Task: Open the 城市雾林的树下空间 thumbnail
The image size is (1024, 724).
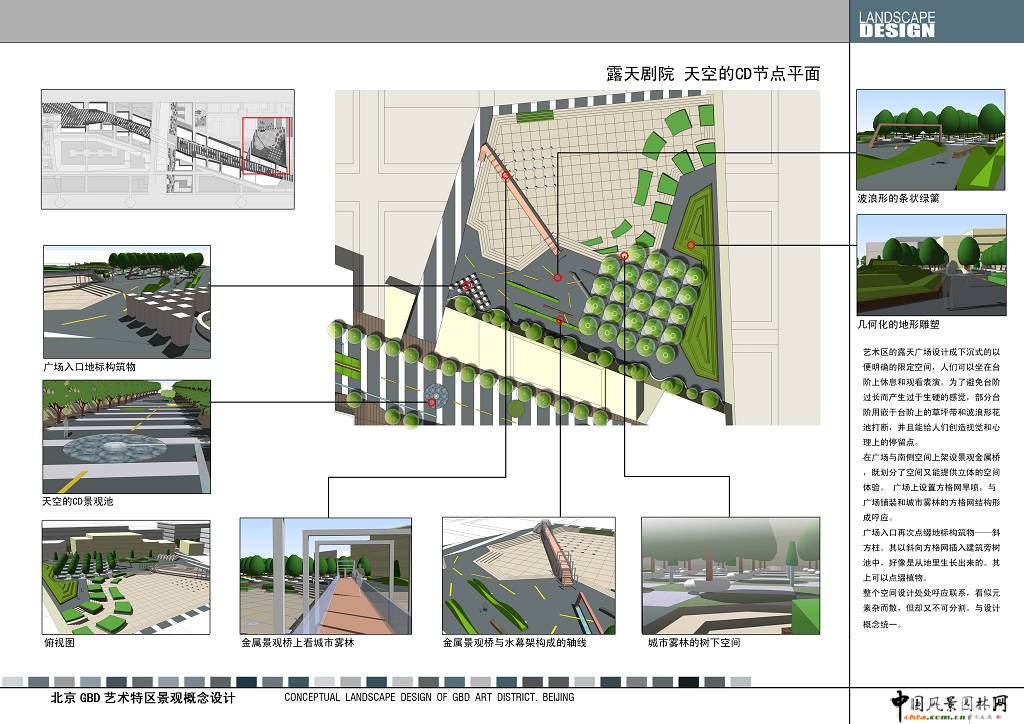Action: [x=730, y=576]
